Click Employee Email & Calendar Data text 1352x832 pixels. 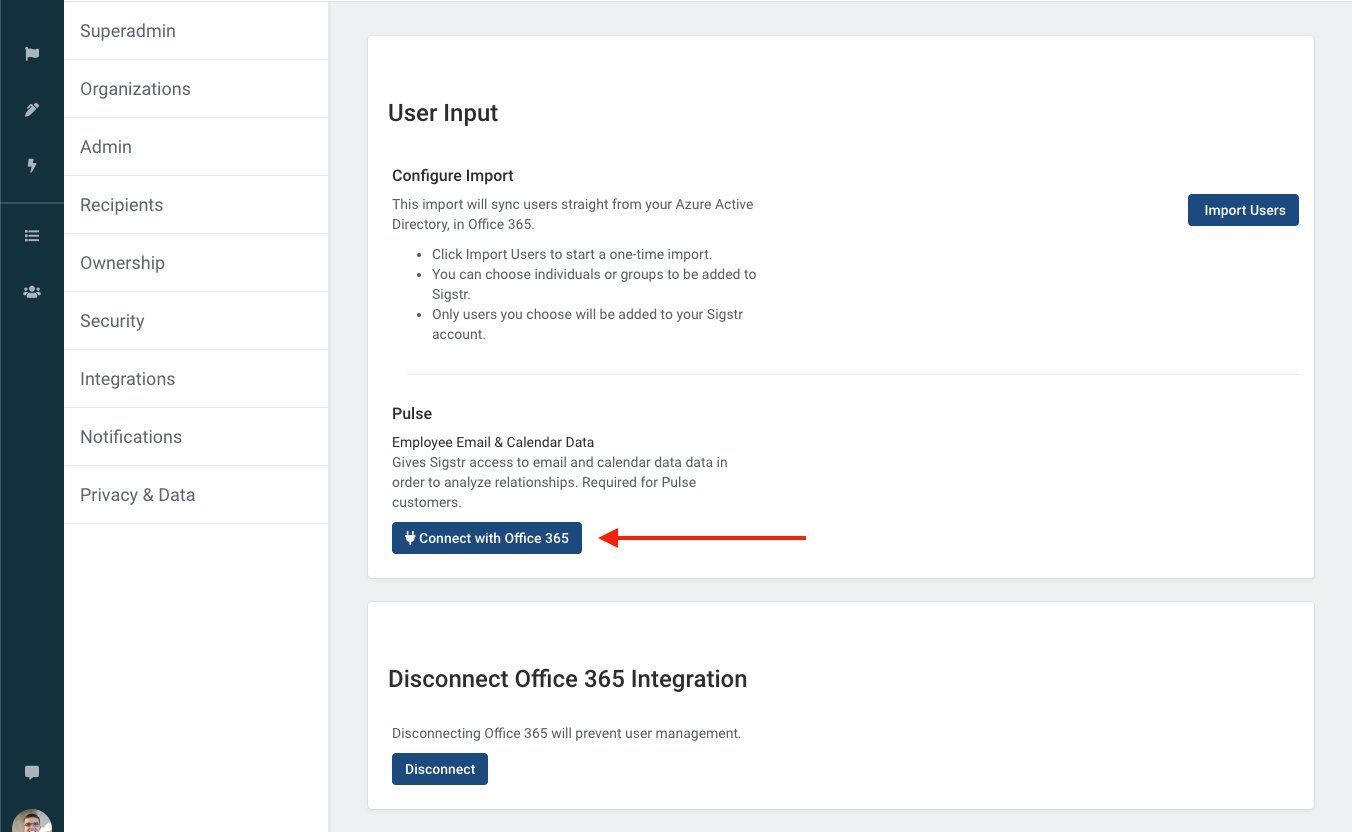click(493, 442)
